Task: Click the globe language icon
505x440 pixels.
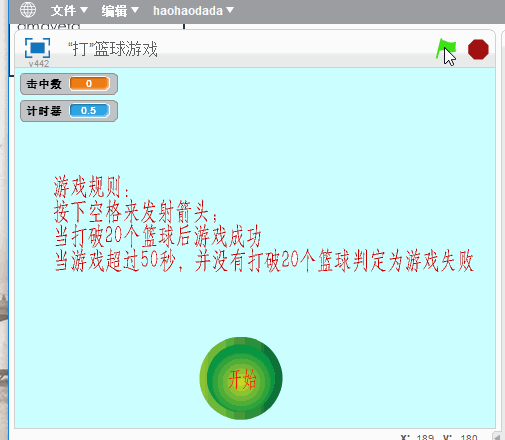Action: click(x=28, y=10)
